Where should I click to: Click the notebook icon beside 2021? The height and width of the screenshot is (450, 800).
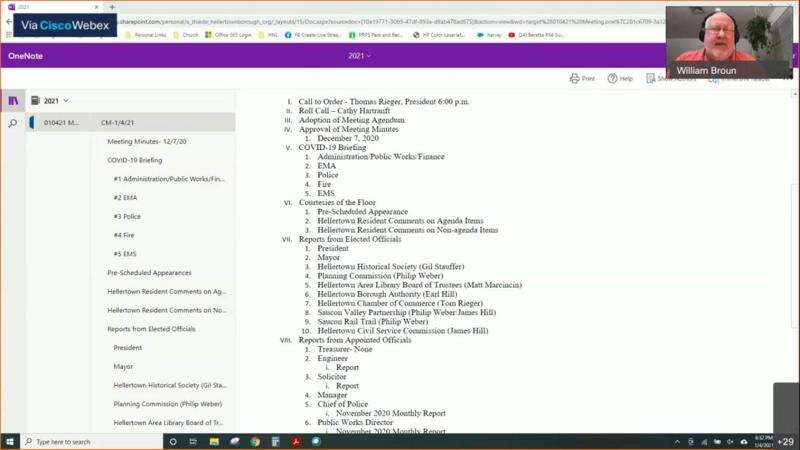point(35,101)
